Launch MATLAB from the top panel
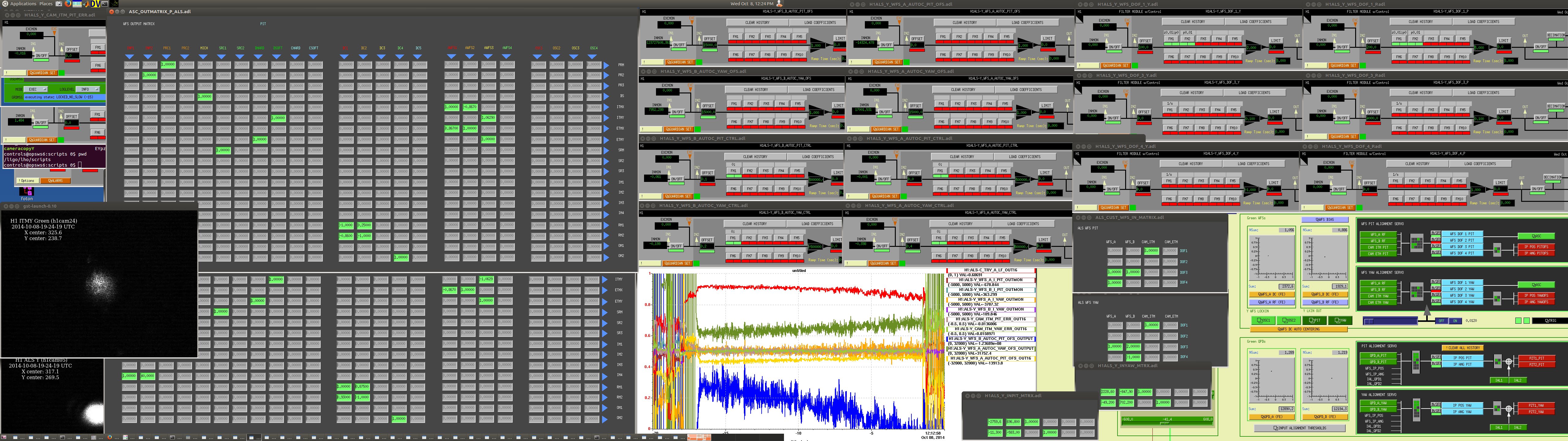 [x=86, y=4]
